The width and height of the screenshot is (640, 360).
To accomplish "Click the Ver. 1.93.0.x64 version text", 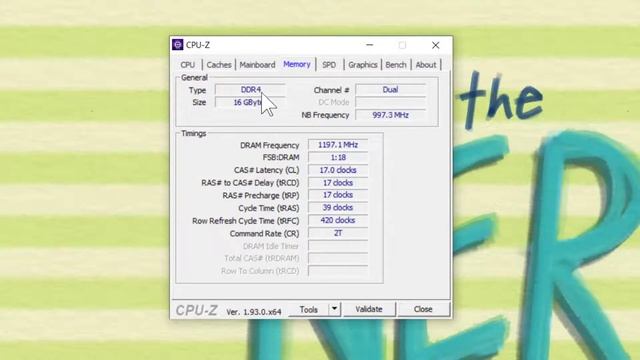I will [x=254, y=312].
